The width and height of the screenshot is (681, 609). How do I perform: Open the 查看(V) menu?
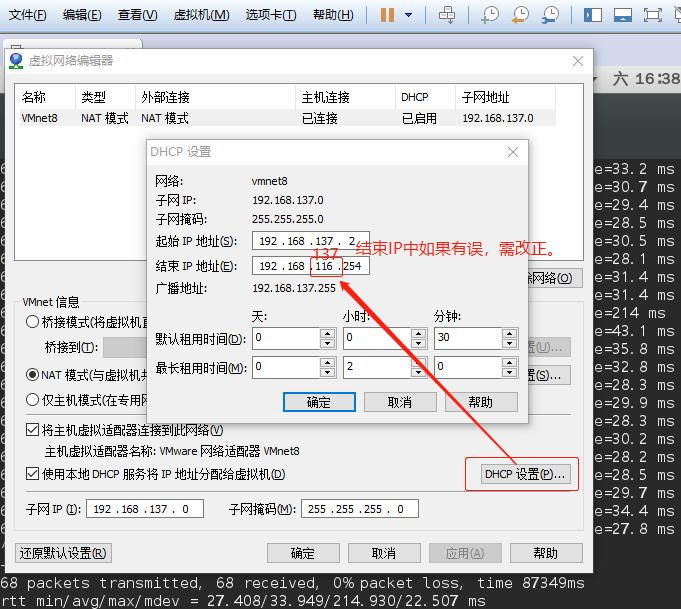(x=137, y=15)
